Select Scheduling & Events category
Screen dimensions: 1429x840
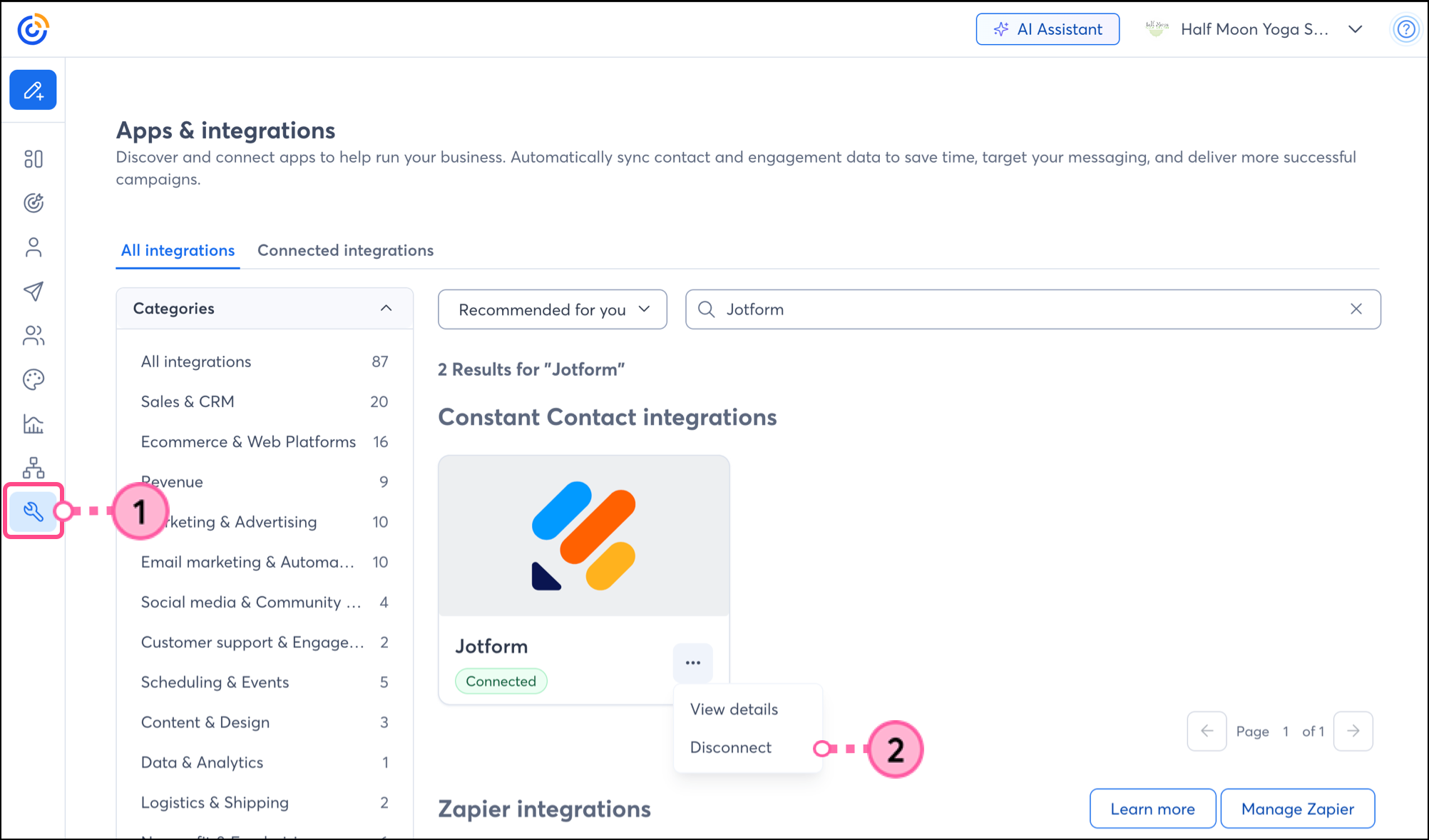pyautogui.click(x=265, y=682)
